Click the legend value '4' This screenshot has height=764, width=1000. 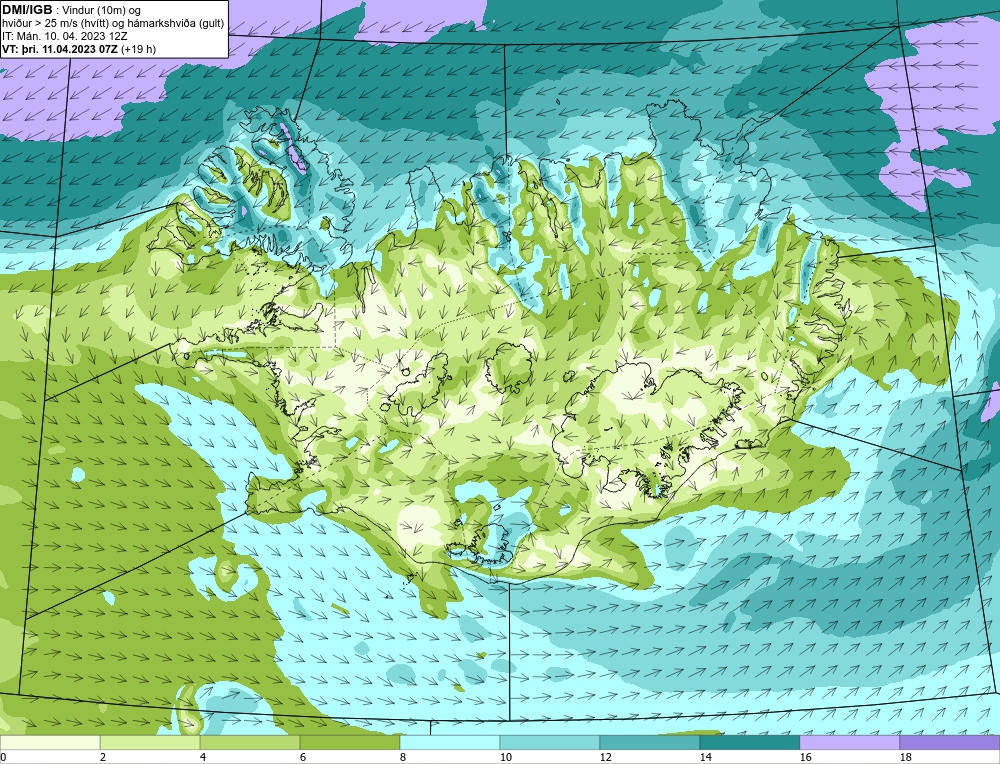(x=203, y=757)
